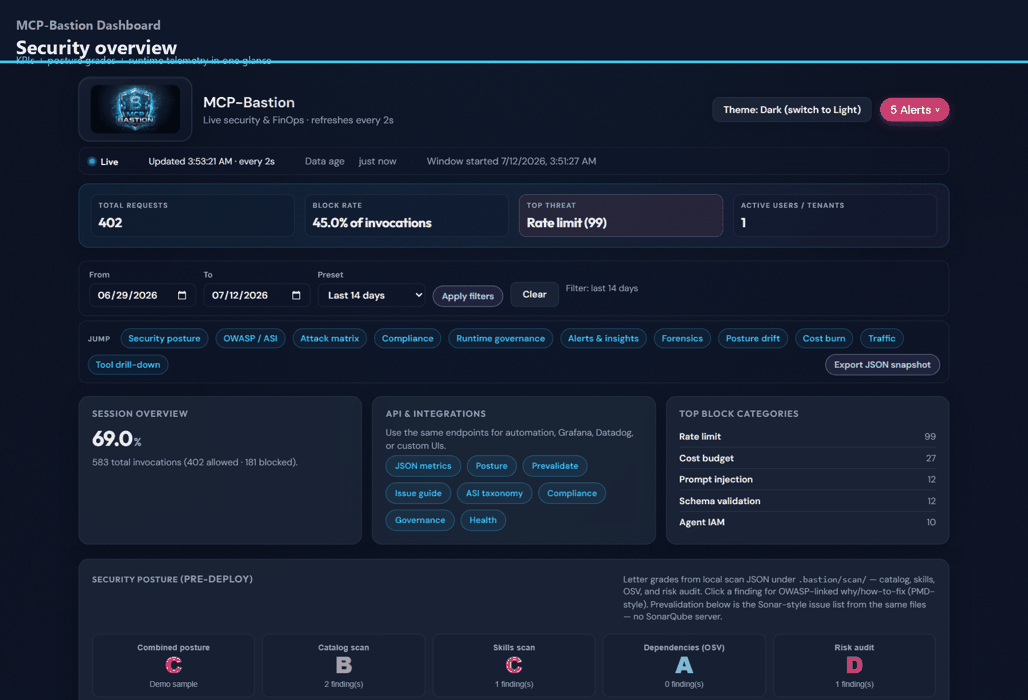Jump to Runtime governance section
Viewport: 1028px width, 700px height.
[x=500, y=339]
